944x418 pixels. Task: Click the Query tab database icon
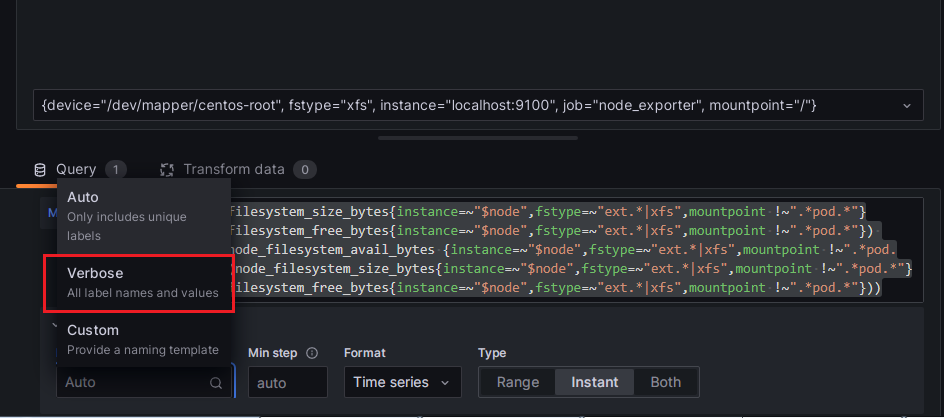coord(40,170)
